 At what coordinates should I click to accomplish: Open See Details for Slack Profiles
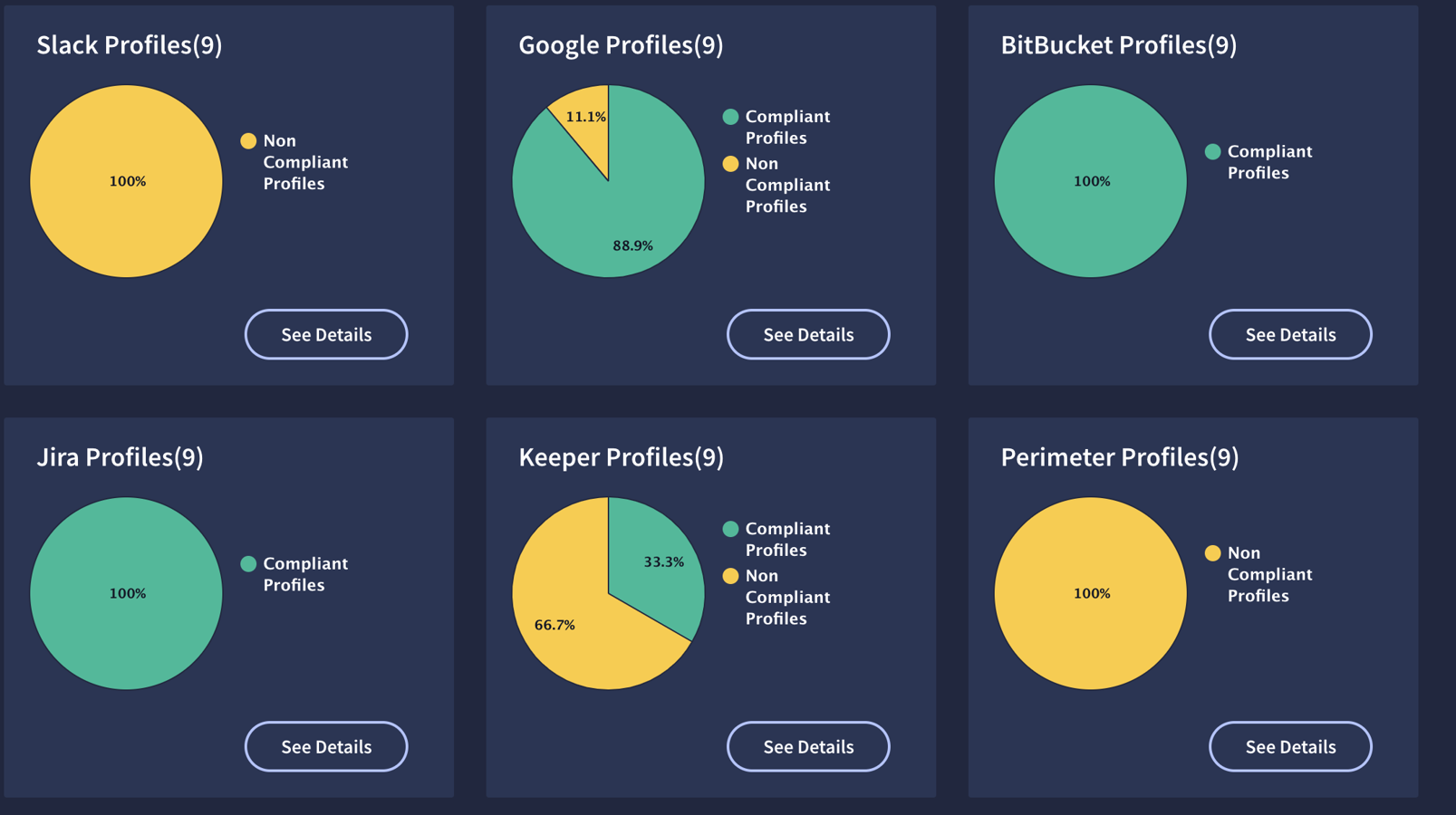[x=326, y=334]
